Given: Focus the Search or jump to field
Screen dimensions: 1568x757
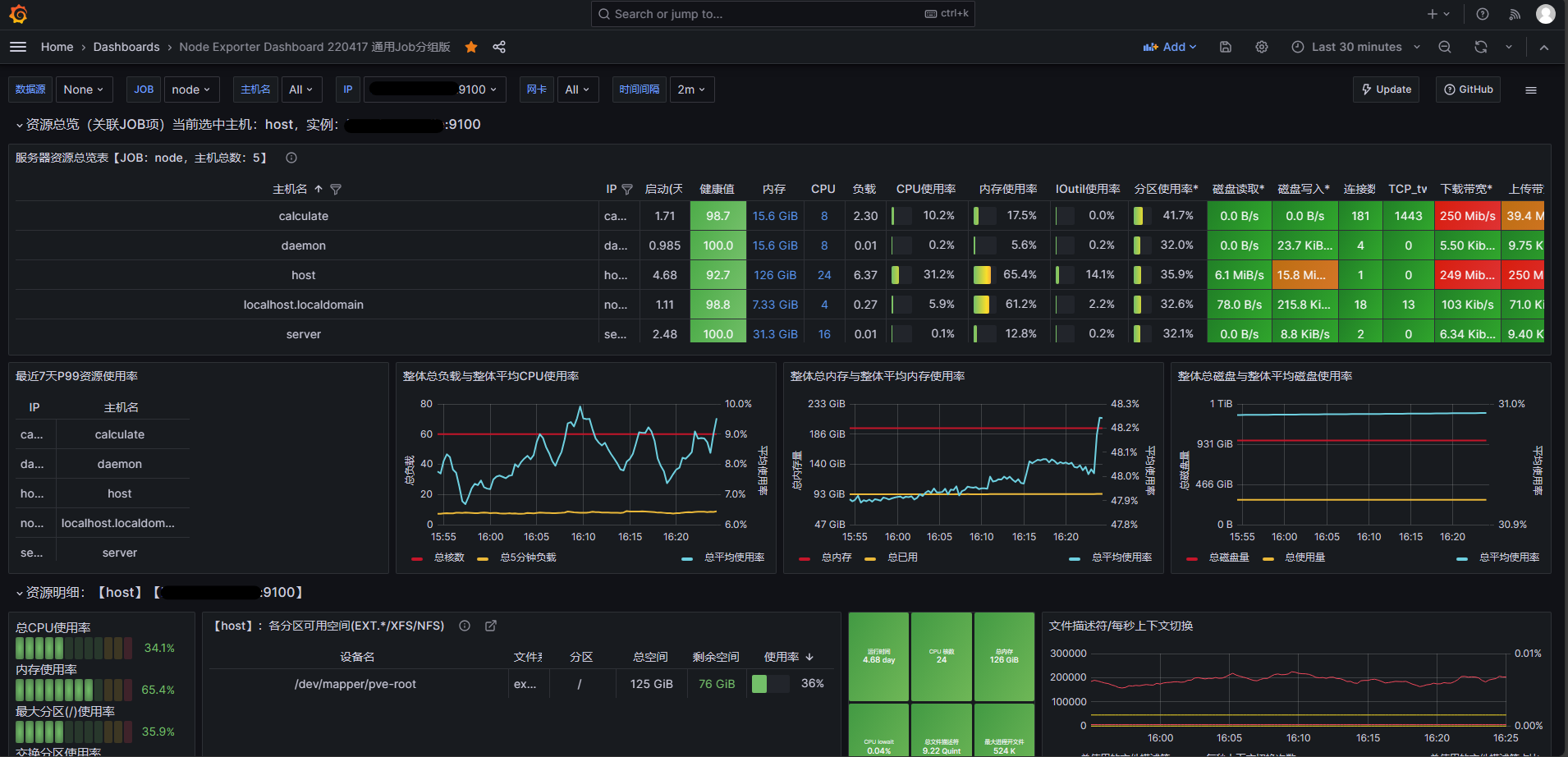Looking at the screenshot, I should coord(782,14).
